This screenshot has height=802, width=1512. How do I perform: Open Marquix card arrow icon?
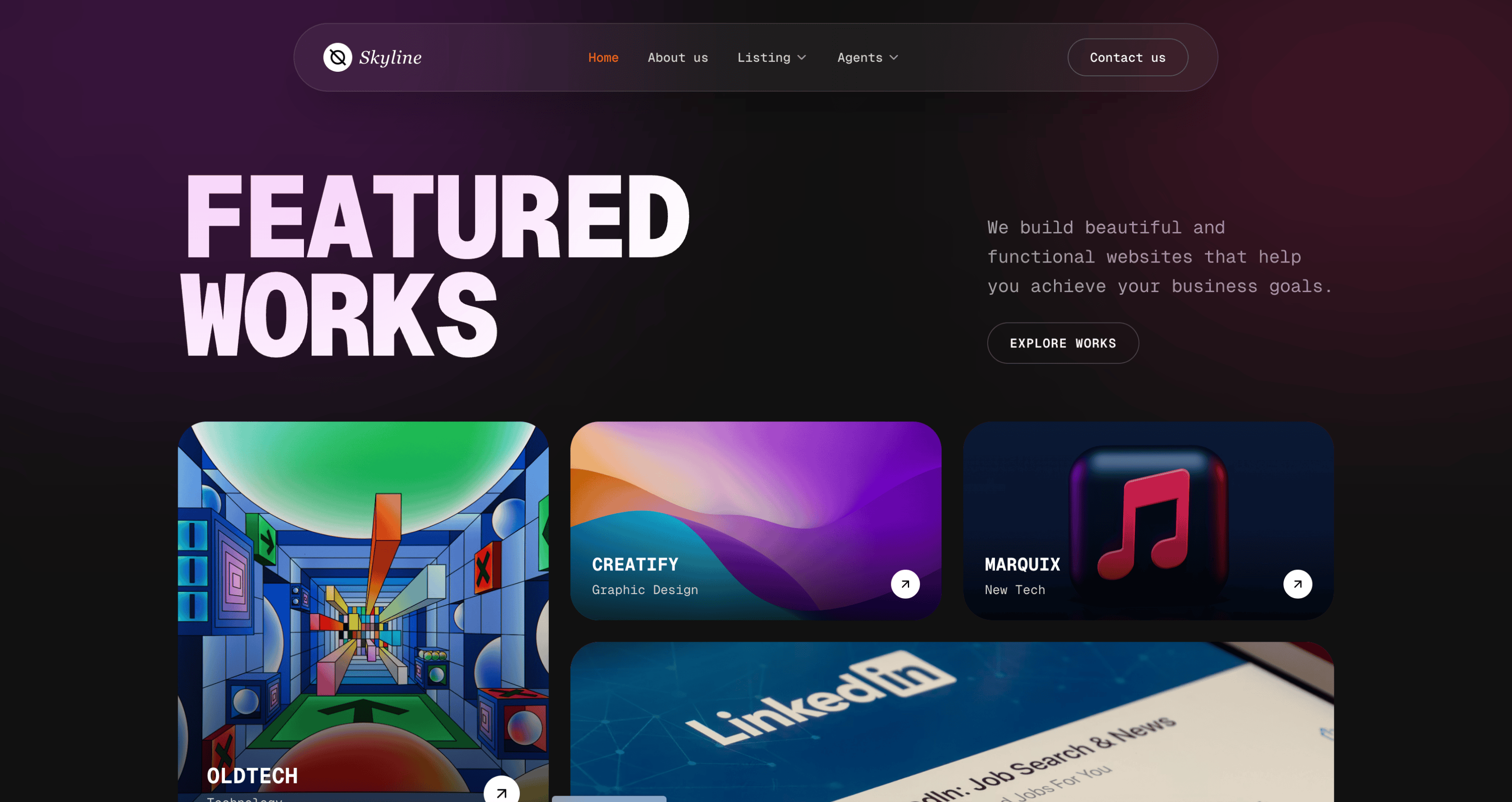pos(1297,584)
